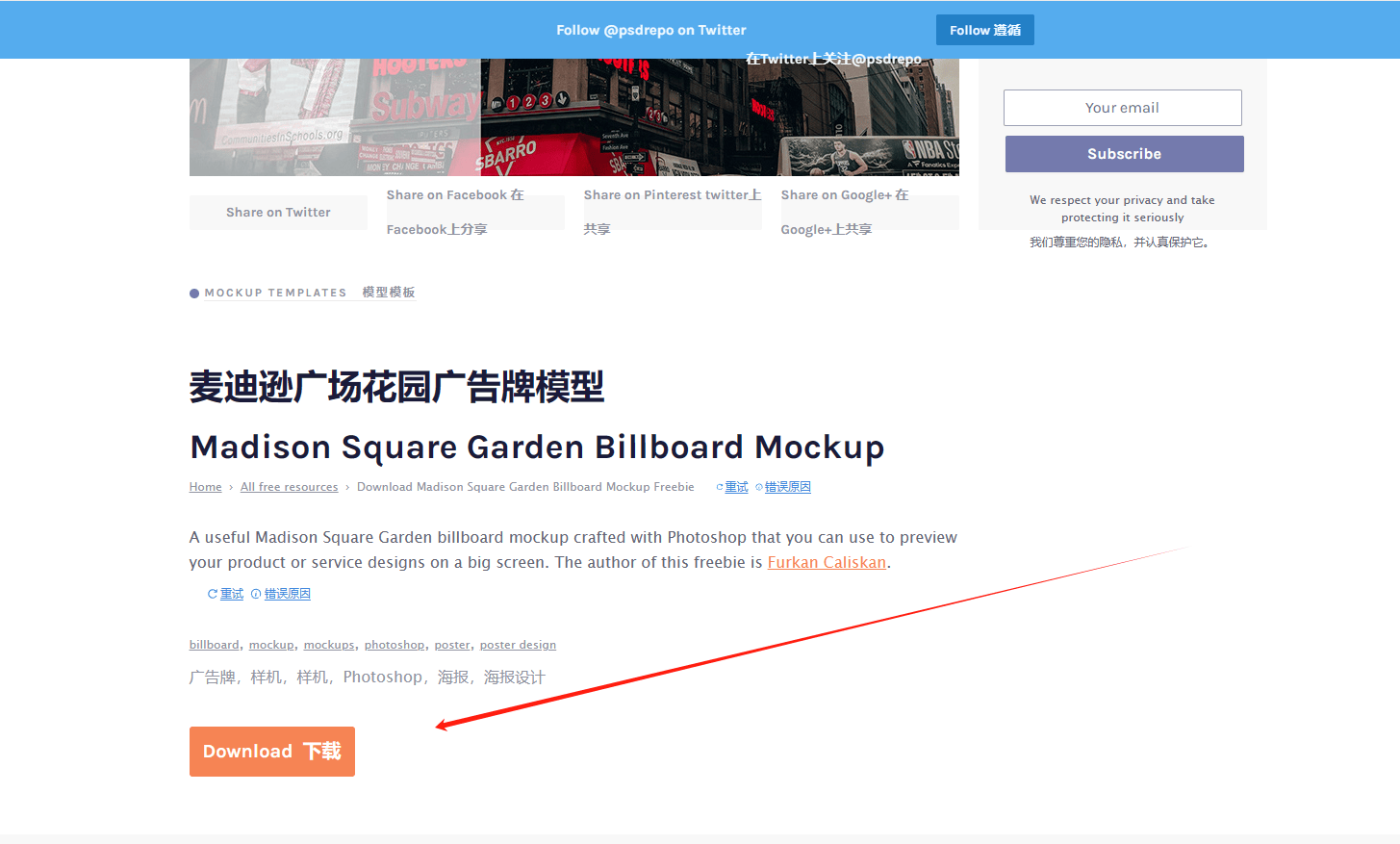Click the Subscribe button
This screenshot has height=844, width=1400.
coord(1124,154)
